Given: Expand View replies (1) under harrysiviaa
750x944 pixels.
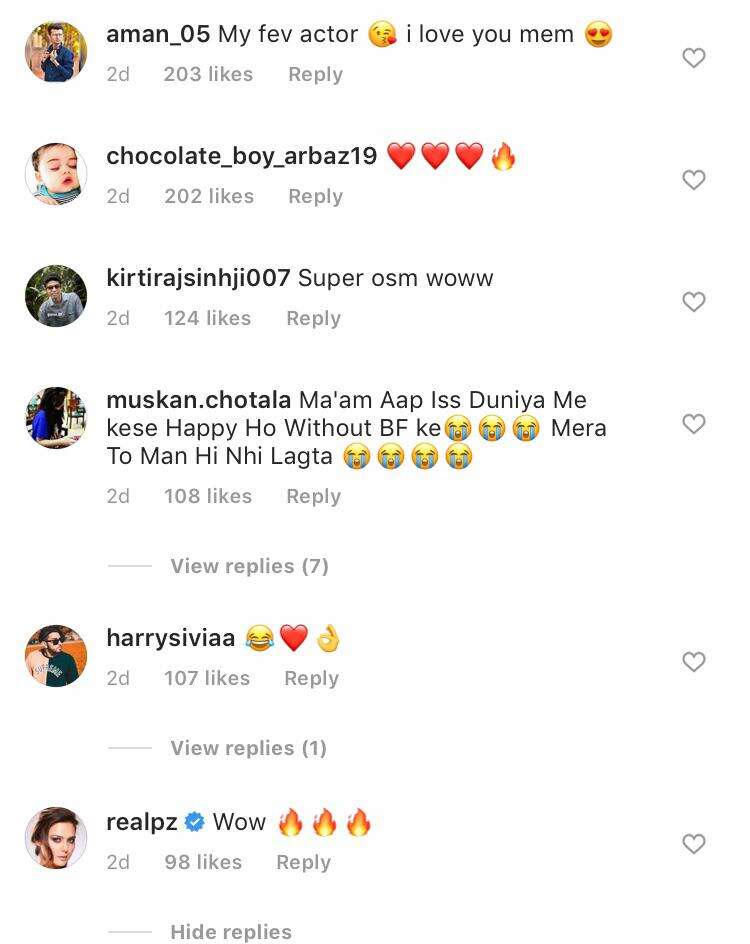Looking at the screenshot, I should pos(248,748).
